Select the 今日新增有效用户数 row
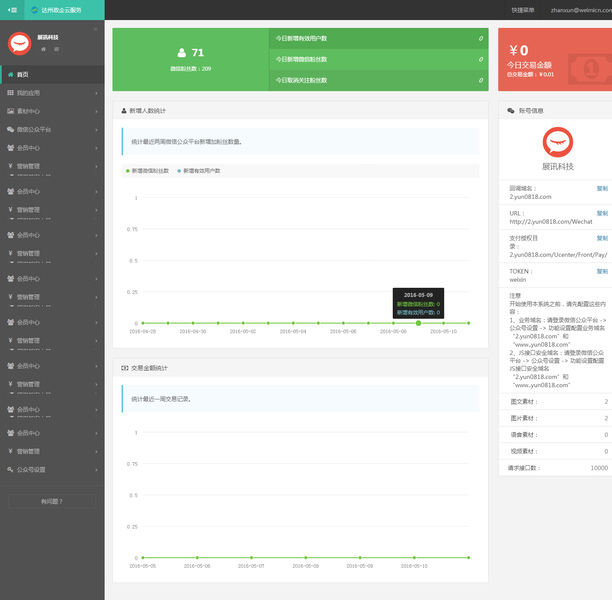The image size is (612, 600). click(x=379, y=38)
